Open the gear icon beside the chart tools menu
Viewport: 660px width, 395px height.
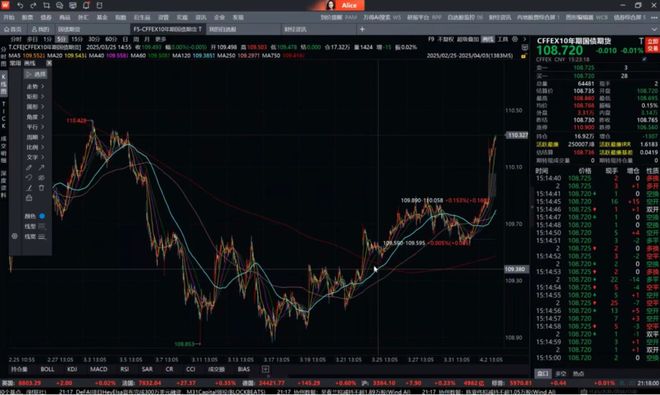[x=514, y=39]
